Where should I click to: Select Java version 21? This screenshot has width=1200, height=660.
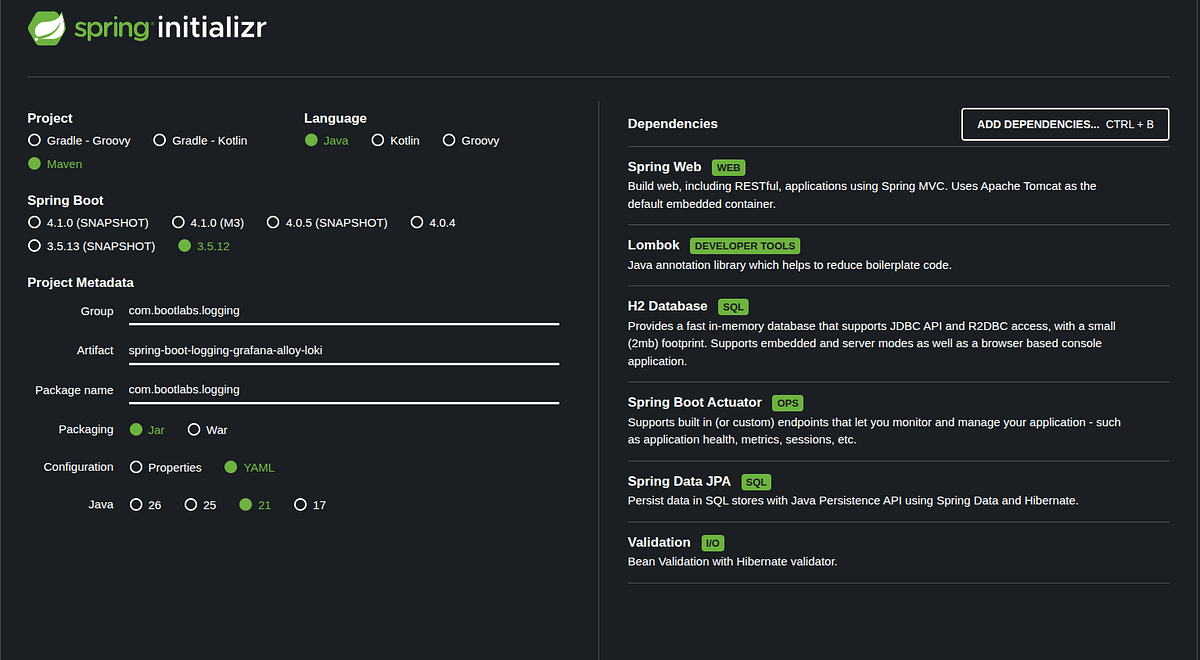pyautogui.click(x=256, y=506)
